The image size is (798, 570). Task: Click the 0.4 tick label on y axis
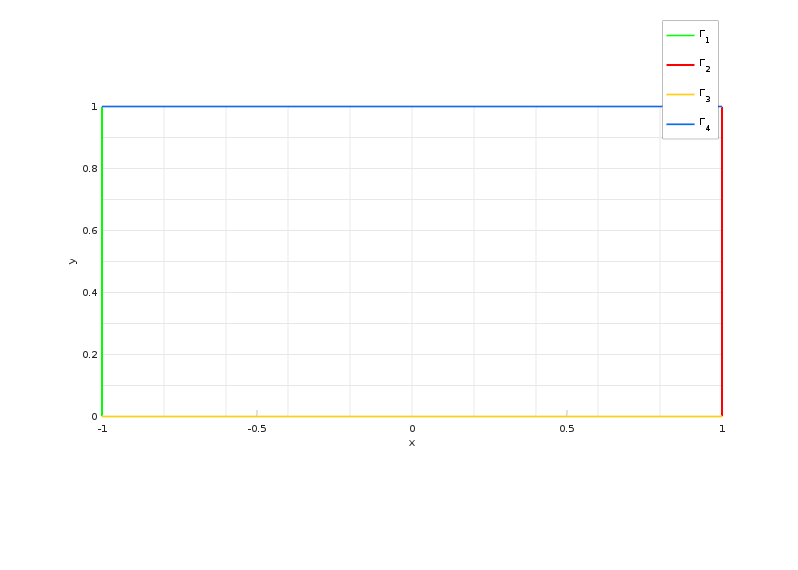coord(90,293)
